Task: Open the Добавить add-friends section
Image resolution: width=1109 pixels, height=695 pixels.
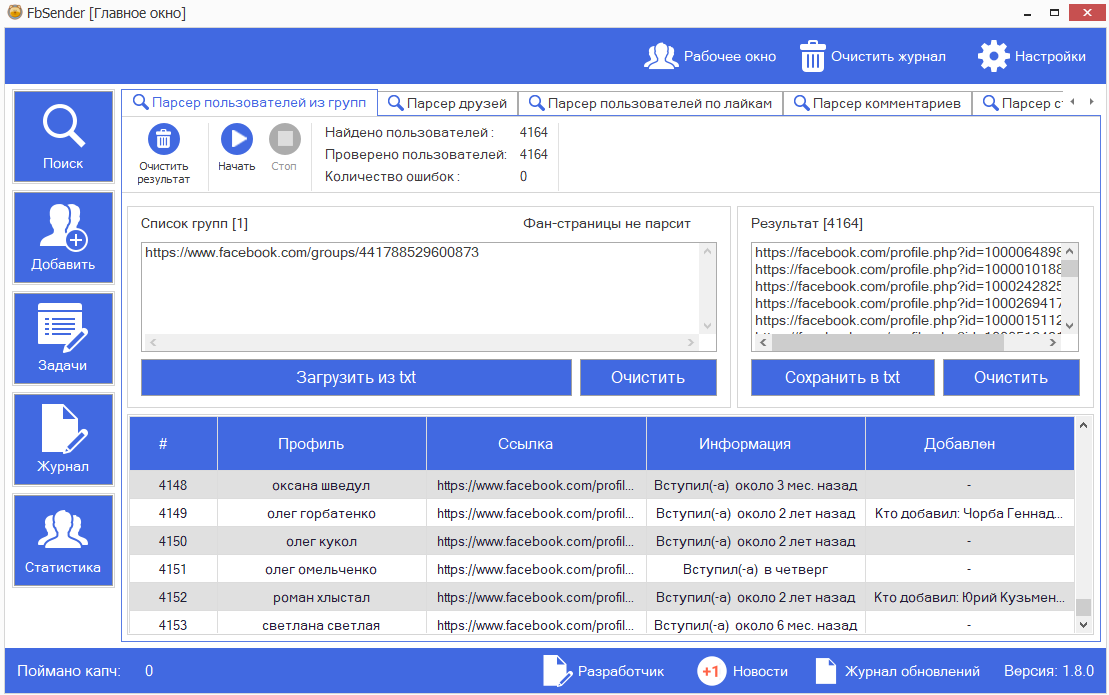Action: [x=63, y=238]
